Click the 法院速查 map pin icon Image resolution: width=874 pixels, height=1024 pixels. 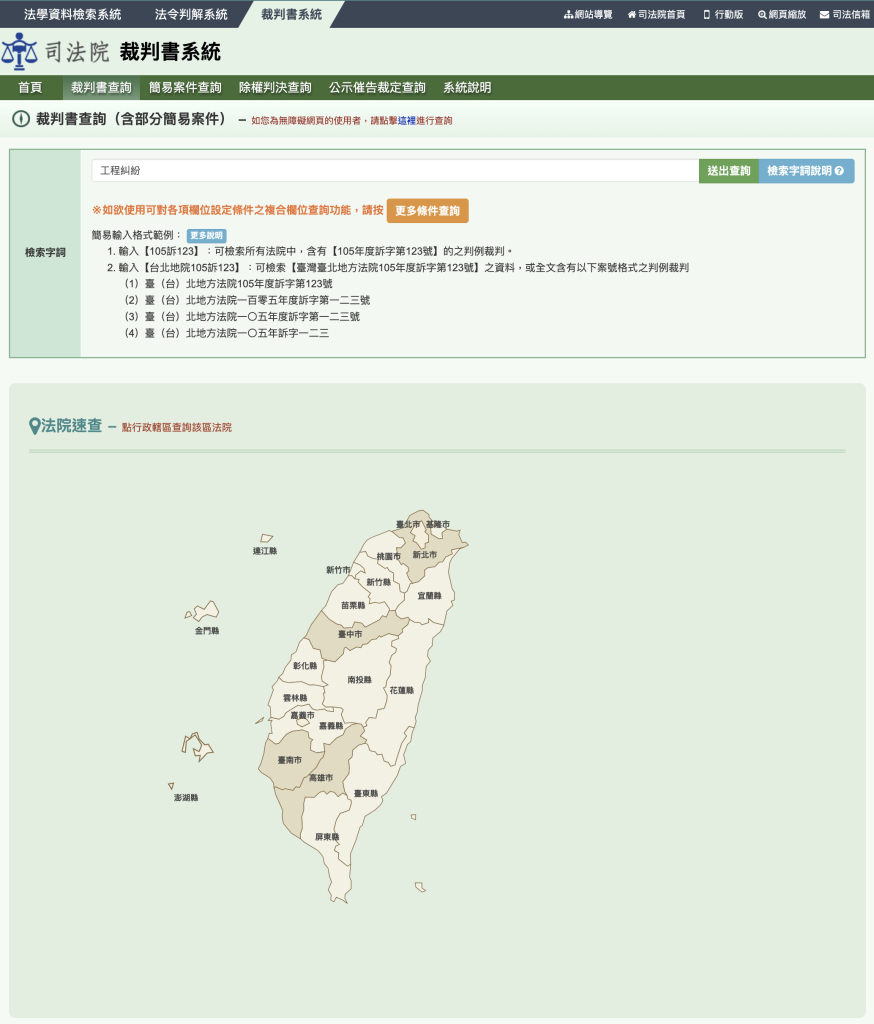[35, 426]
